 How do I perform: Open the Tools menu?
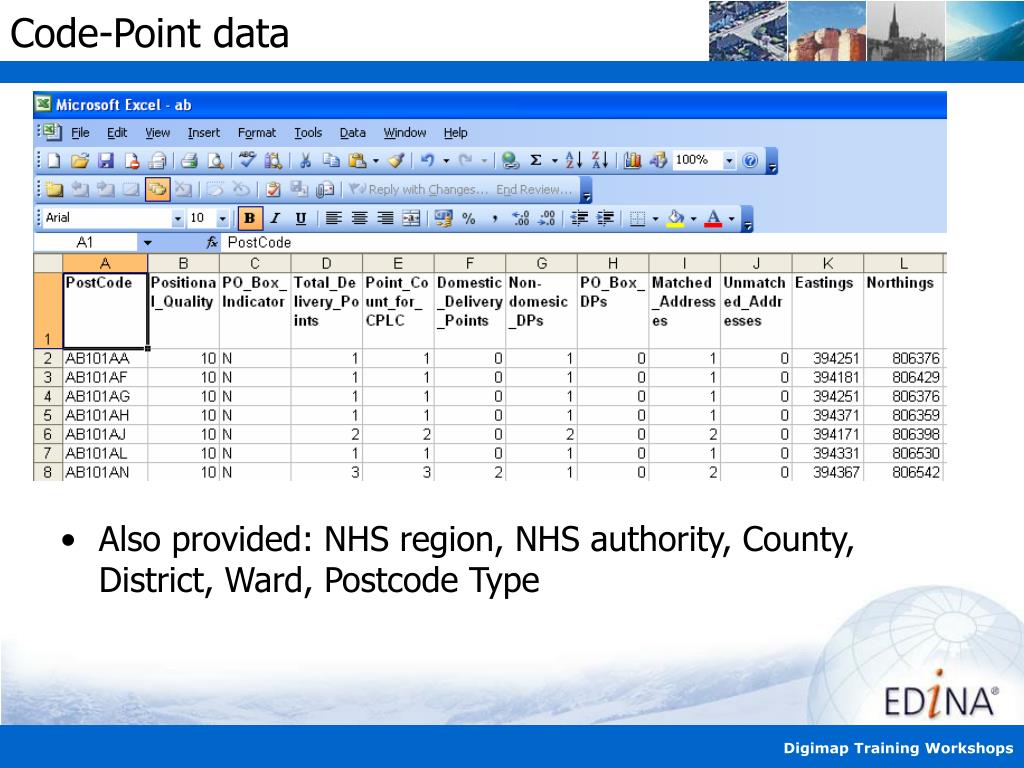coord(308,133)
